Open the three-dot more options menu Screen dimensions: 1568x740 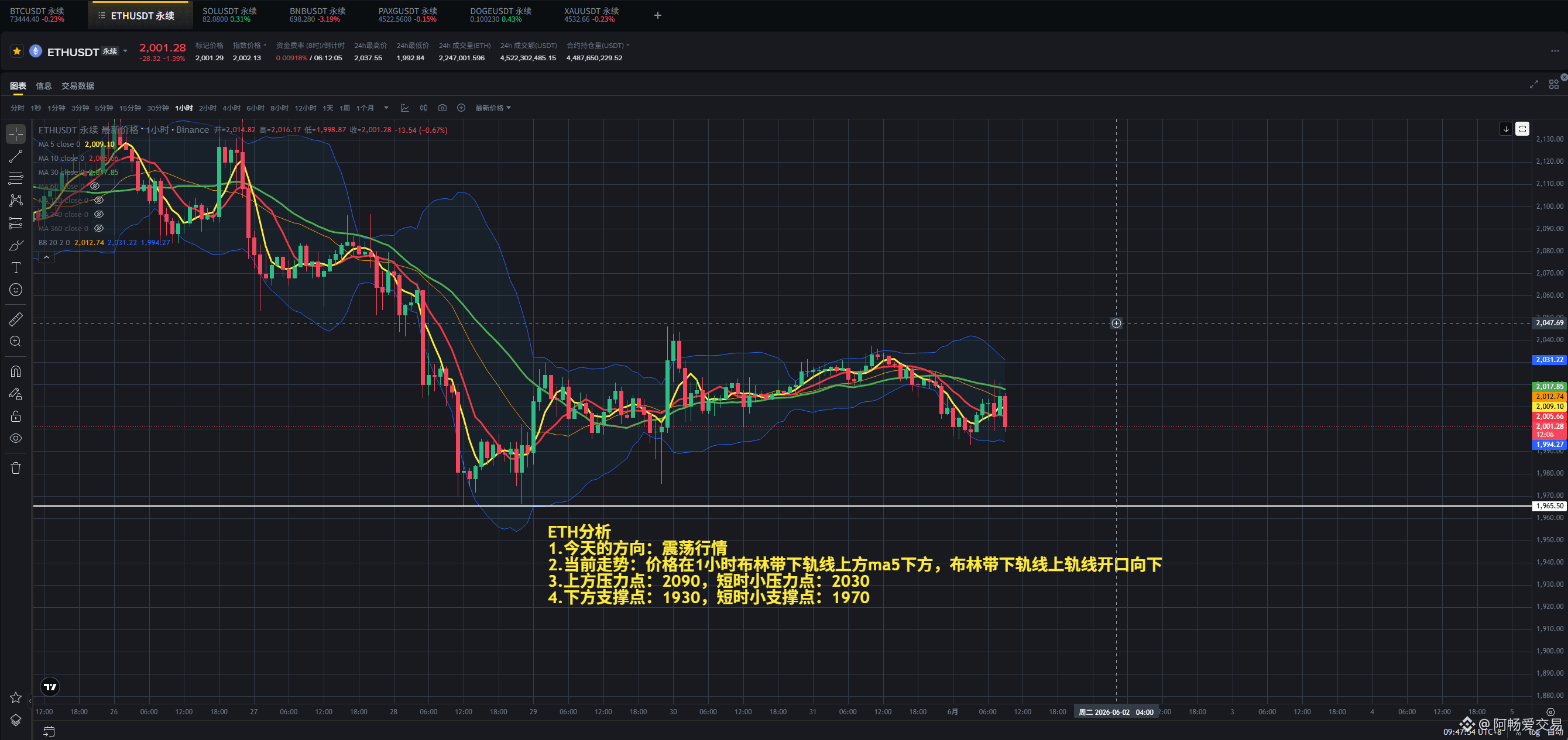point(1555,51)
